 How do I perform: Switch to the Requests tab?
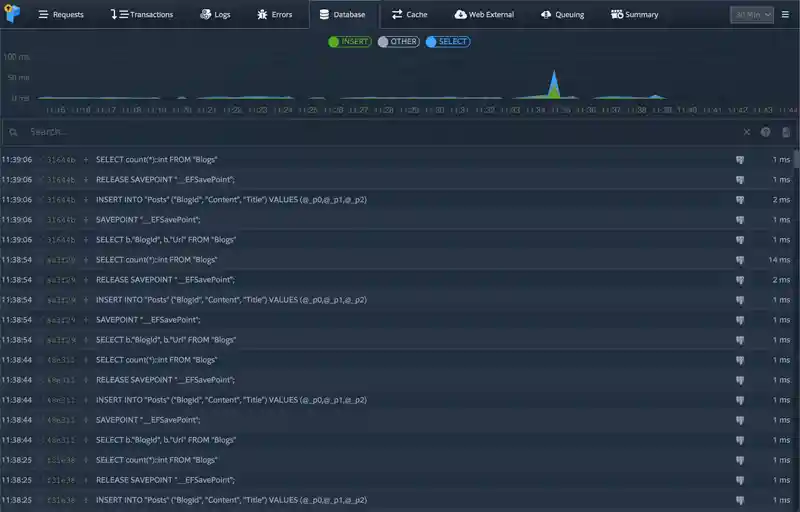(61, 15)
